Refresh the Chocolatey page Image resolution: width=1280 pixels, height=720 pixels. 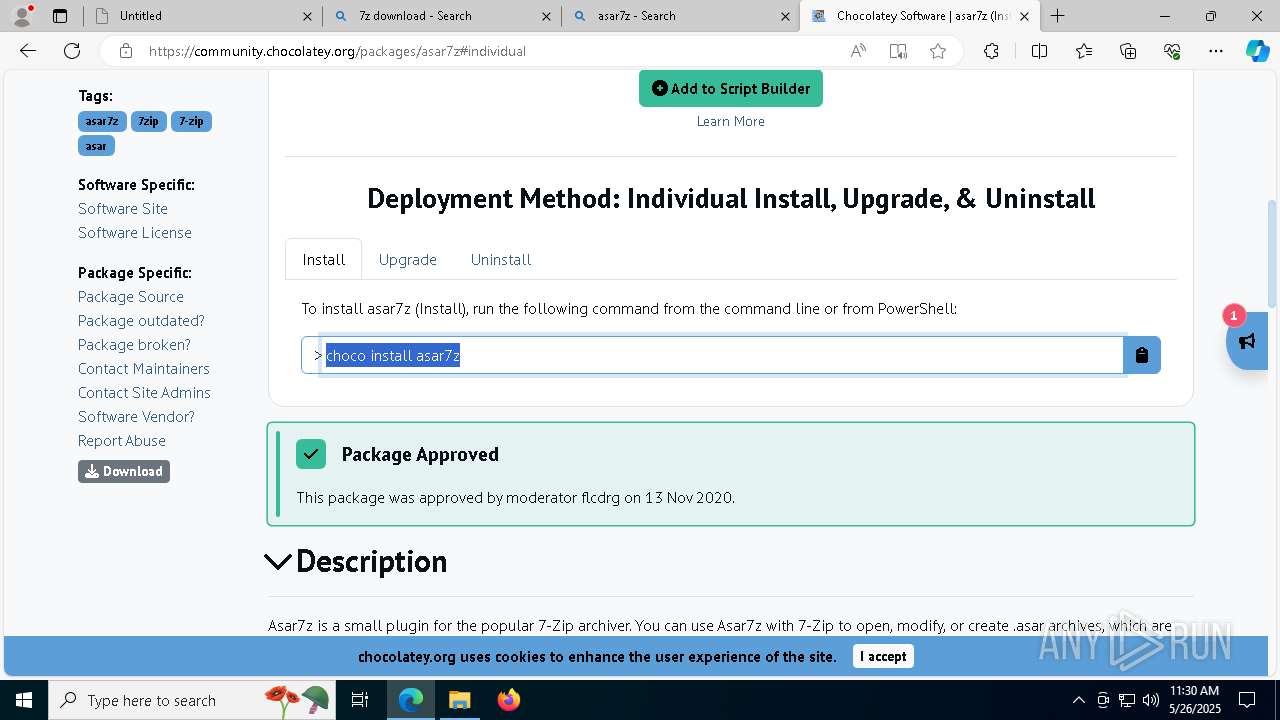(72, 51)
